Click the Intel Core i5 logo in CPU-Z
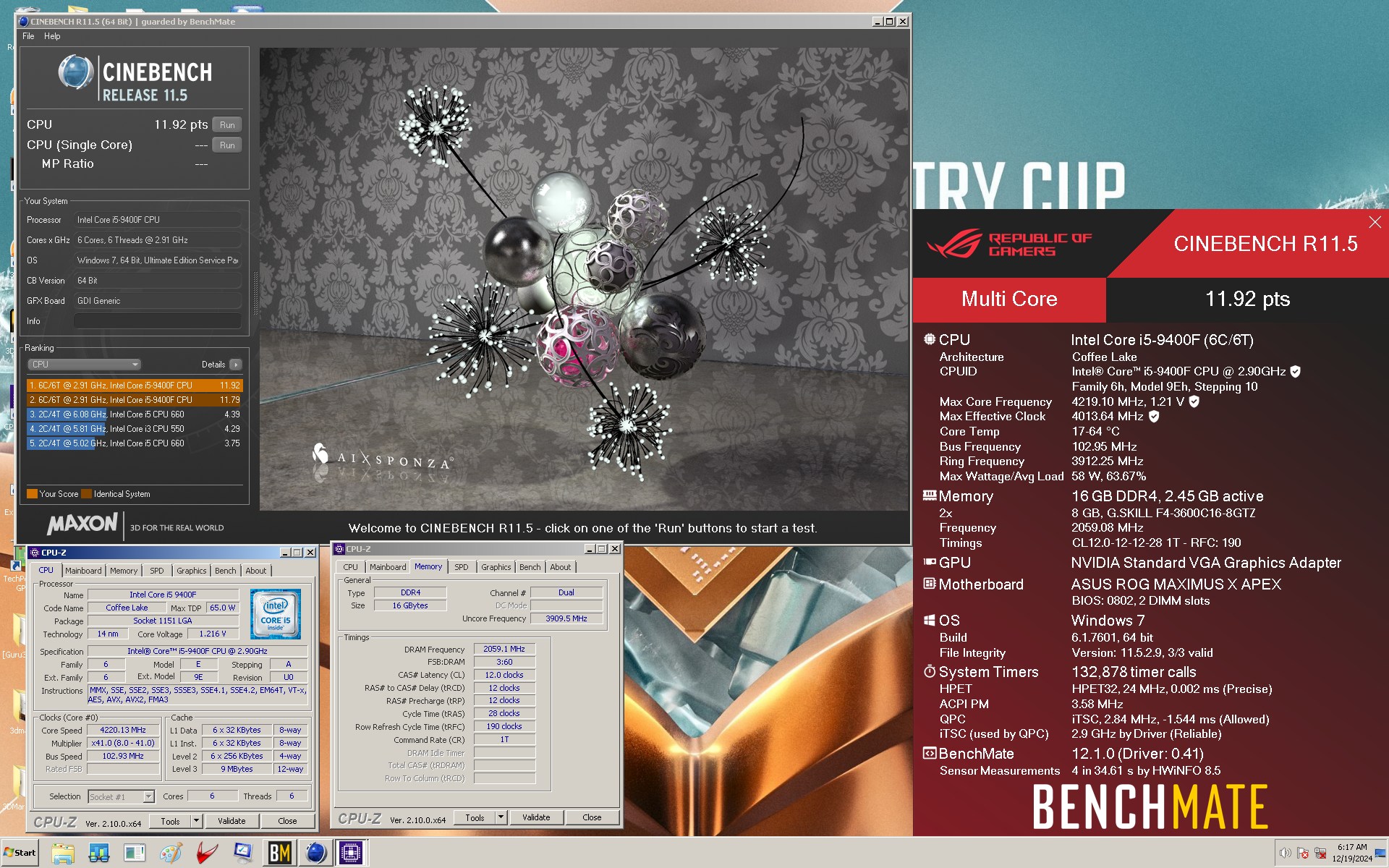The image size is (1389, 868). pyautogui.click(x=275, y=614)
